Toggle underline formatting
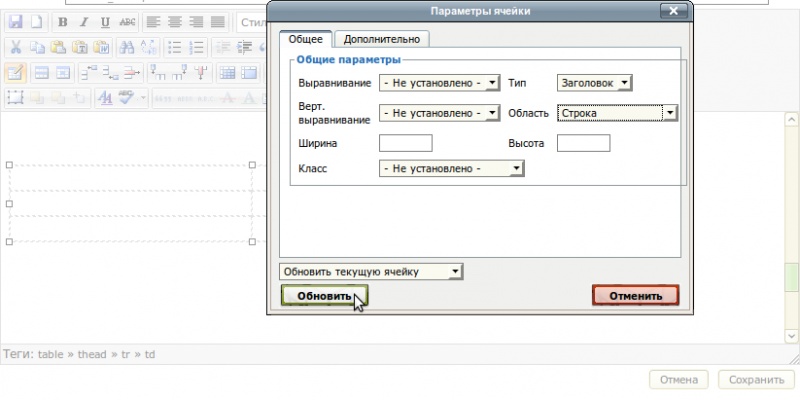The width and height of the screenshot is (800, 400). (x=105, y=22)
